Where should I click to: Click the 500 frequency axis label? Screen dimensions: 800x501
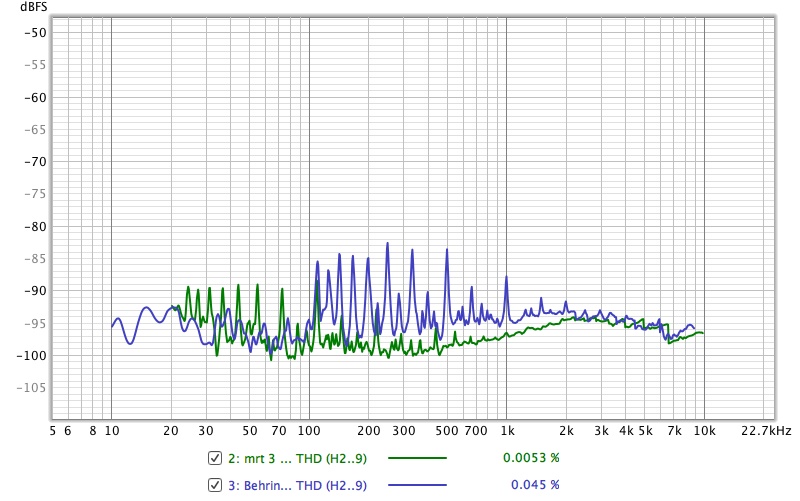[447, 431]
